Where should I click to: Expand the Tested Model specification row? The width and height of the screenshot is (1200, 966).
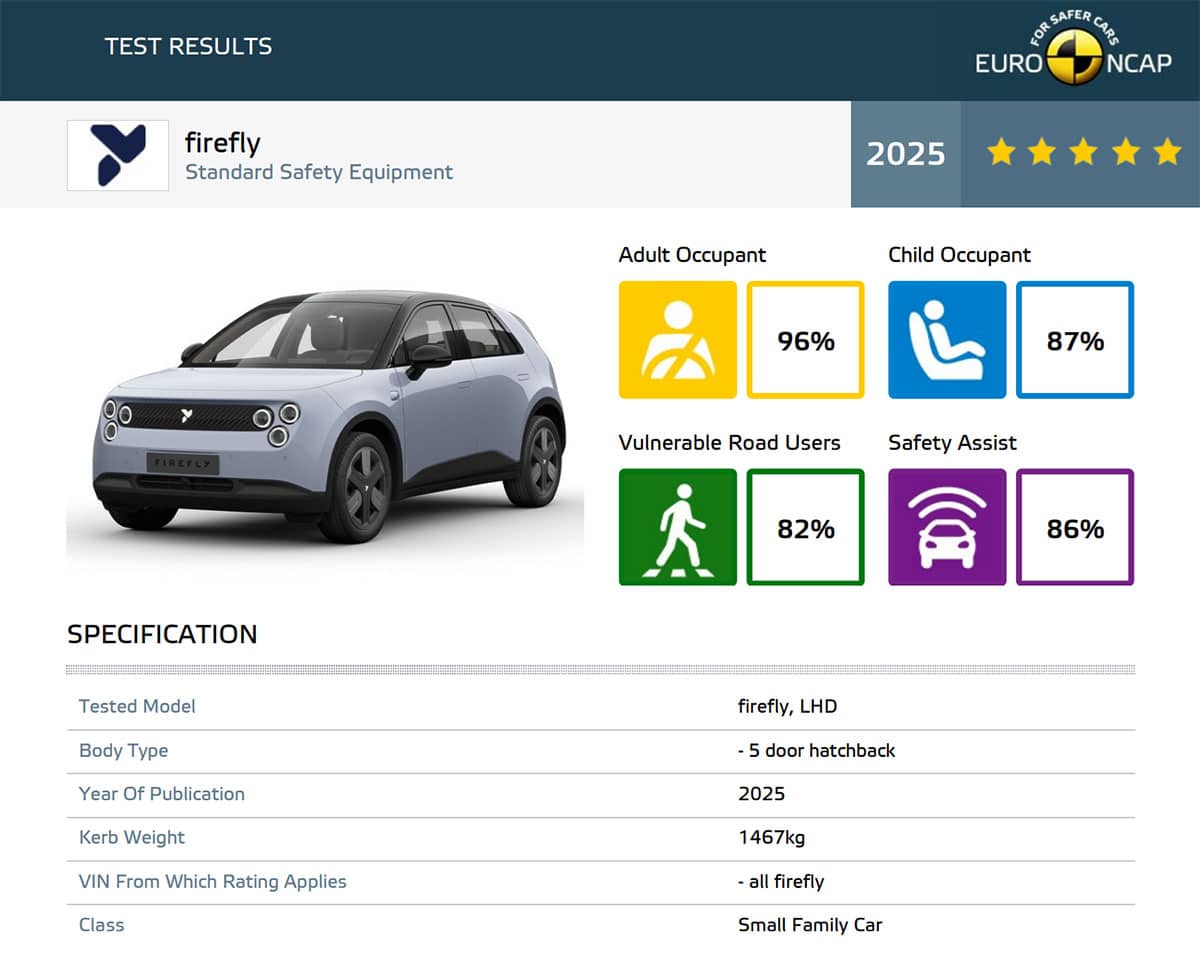pyautogui.click(x=137, y=706)
